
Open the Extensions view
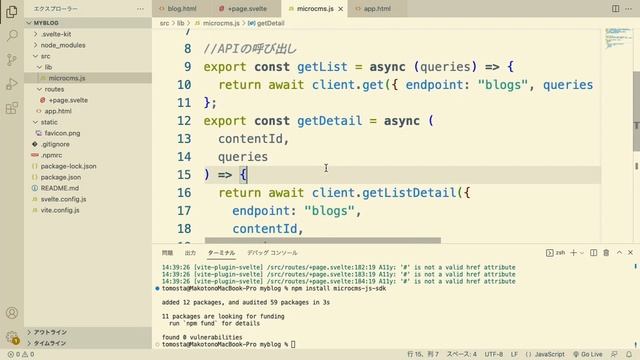click(x=12, y=108)
